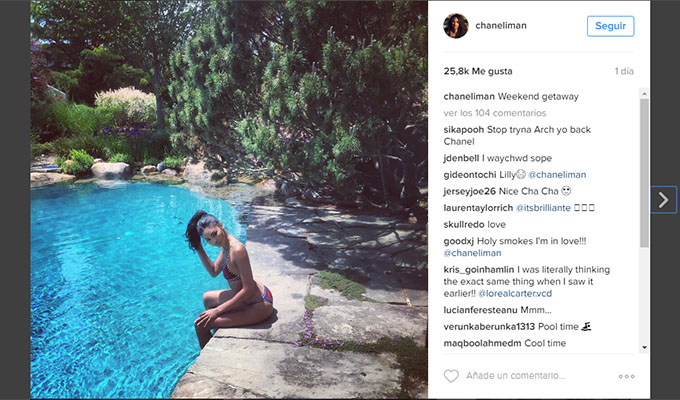Open chaneliman profile avatar picture
Image resolution: width=680 pixels, height=400 pixels.
[455, 26]
